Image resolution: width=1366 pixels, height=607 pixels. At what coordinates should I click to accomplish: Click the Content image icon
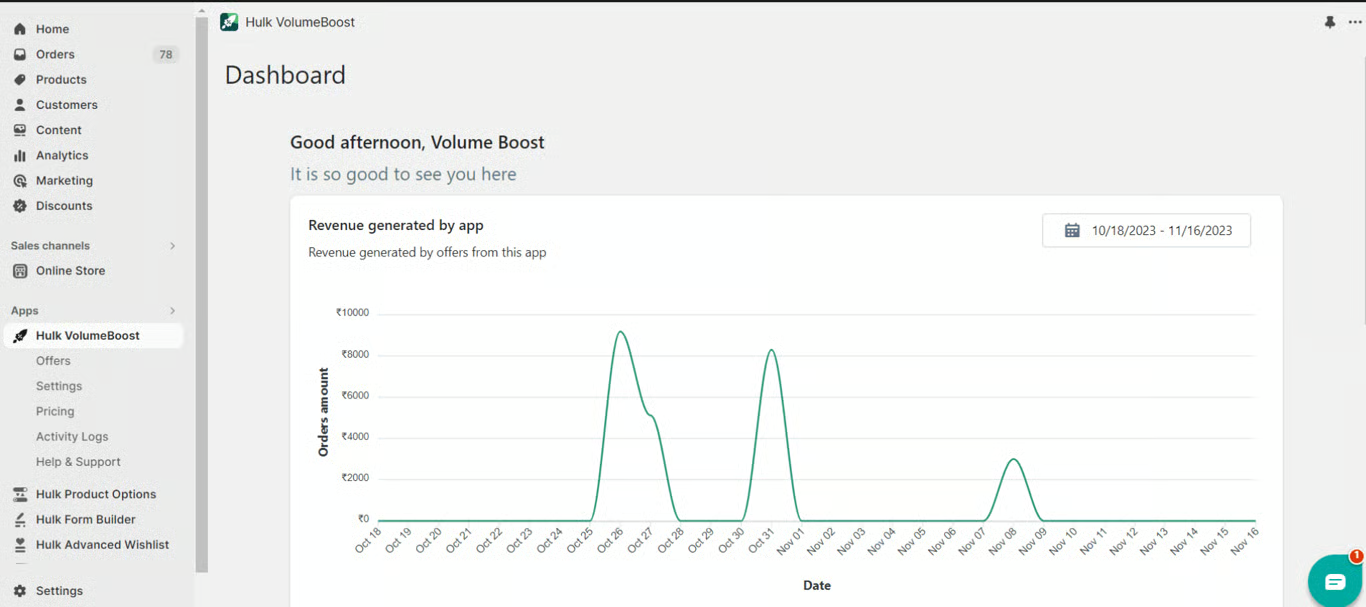20,130
